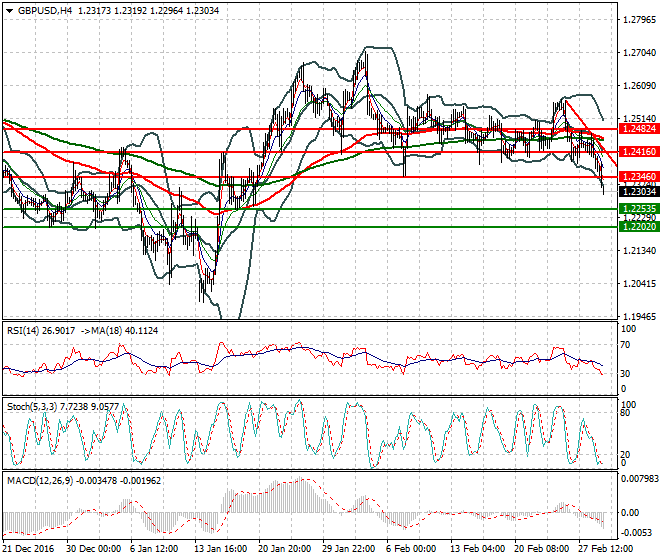This screenshot has height=560, width=660.
Task: Select the red 1.23460 price level label
Action: tap(639, 176)
